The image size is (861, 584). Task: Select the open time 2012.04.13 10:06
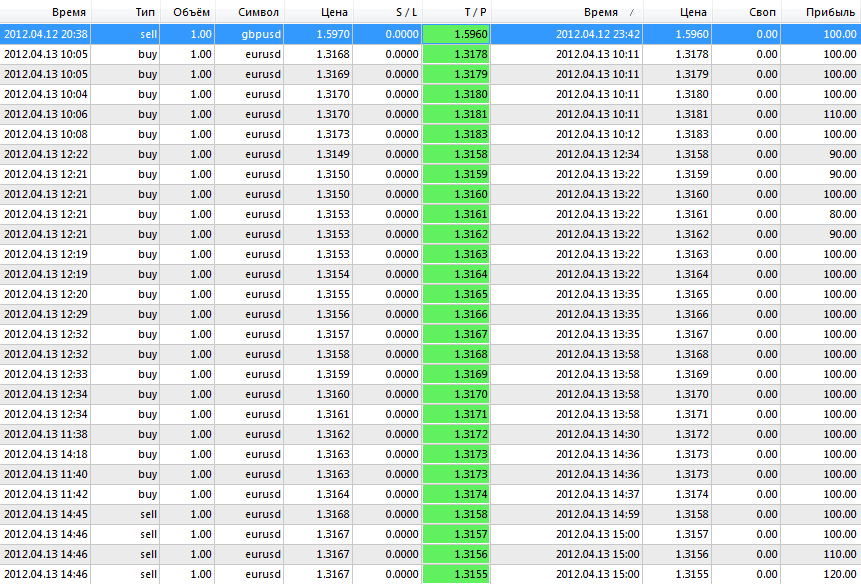pos(46,114)
